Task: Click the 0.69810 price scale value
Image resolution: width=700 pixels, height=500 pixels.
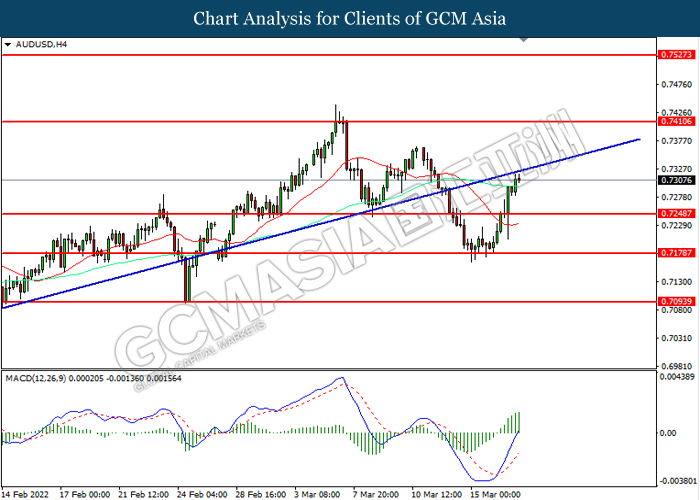Action: pyautogui.click(x=676, y=367)
